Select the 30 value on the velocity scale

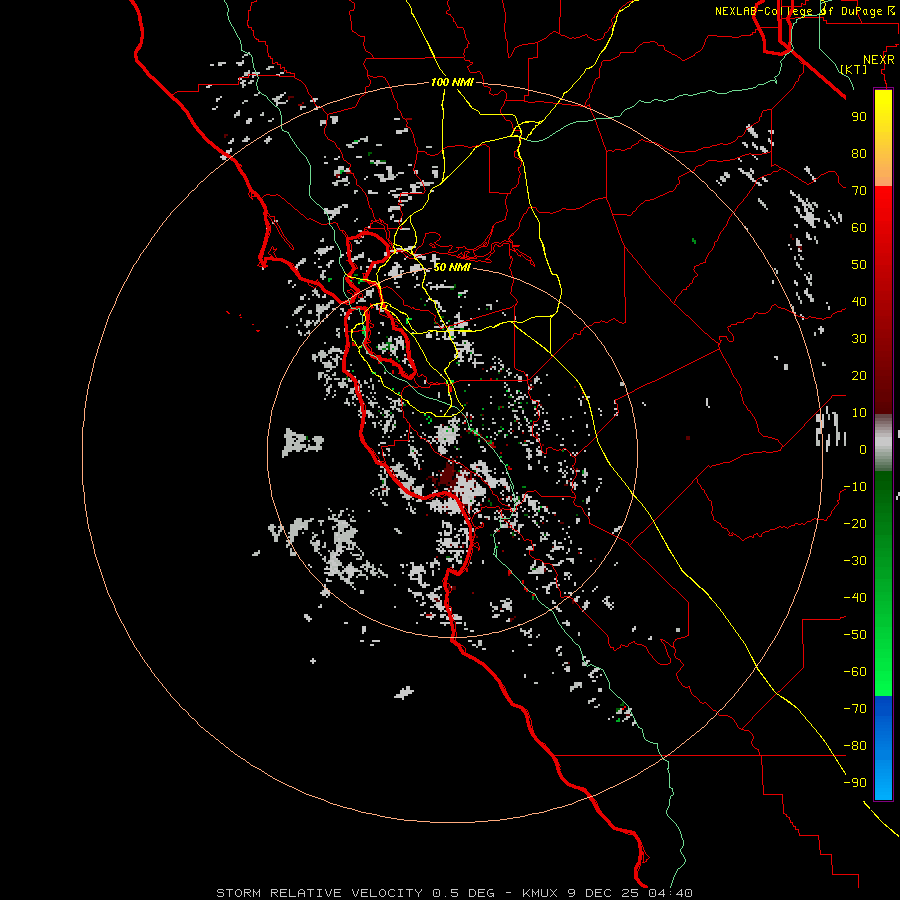point(859,339)
